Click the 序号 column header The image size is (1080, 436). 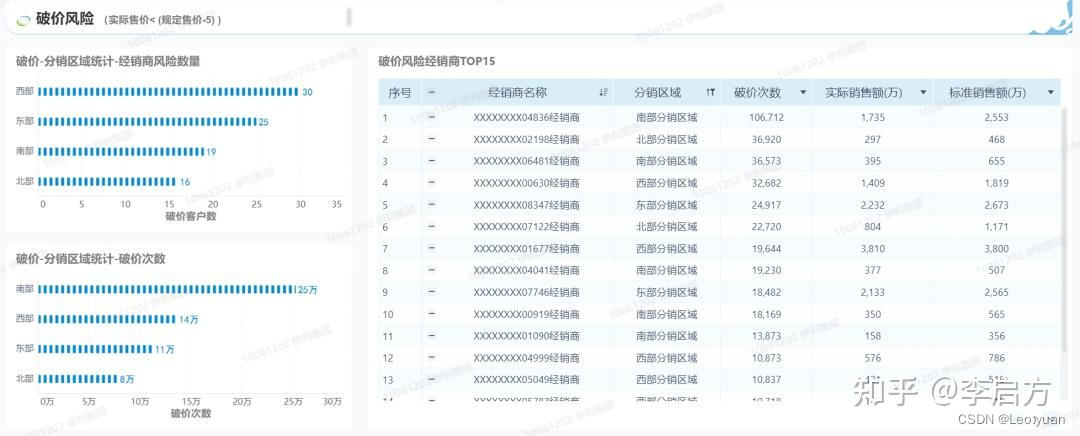point(399,93)
